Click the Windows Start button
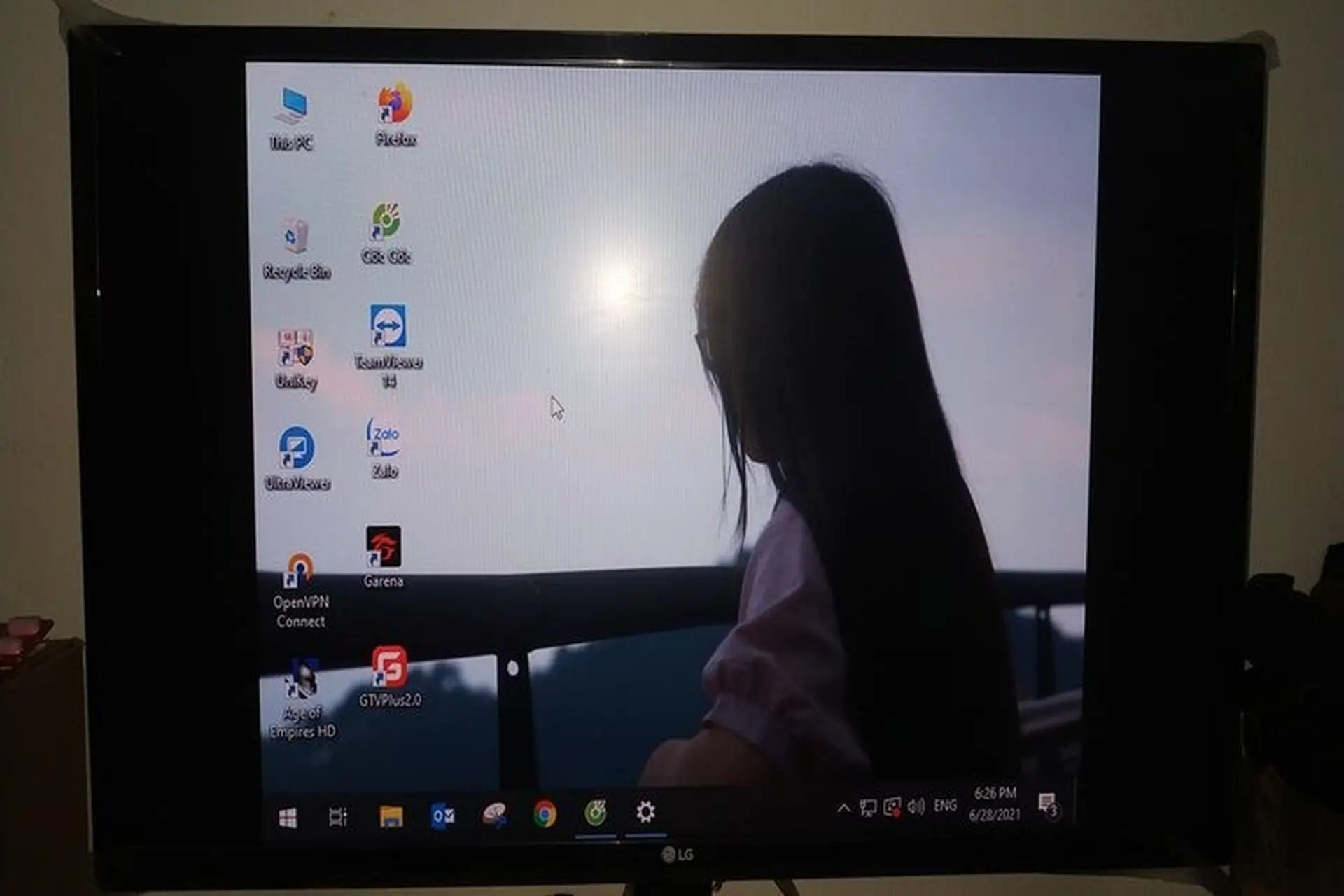1344x896 pixels. point(288,818)
